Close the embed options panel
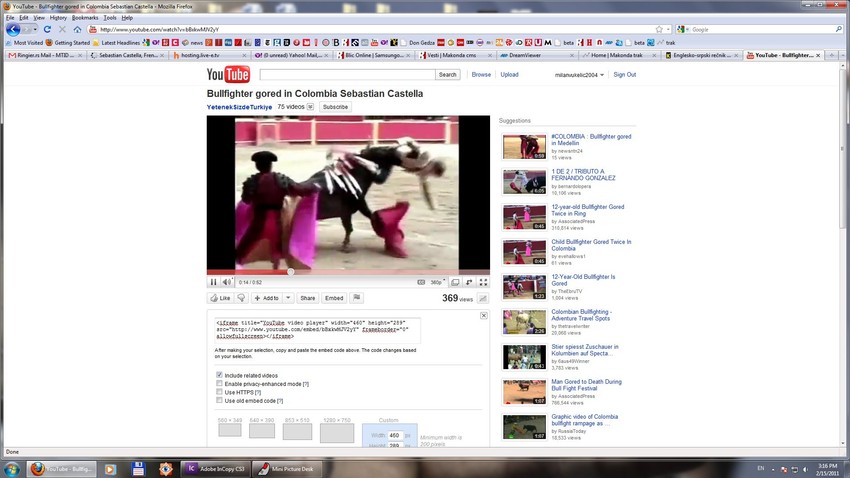 pos(483,315)
